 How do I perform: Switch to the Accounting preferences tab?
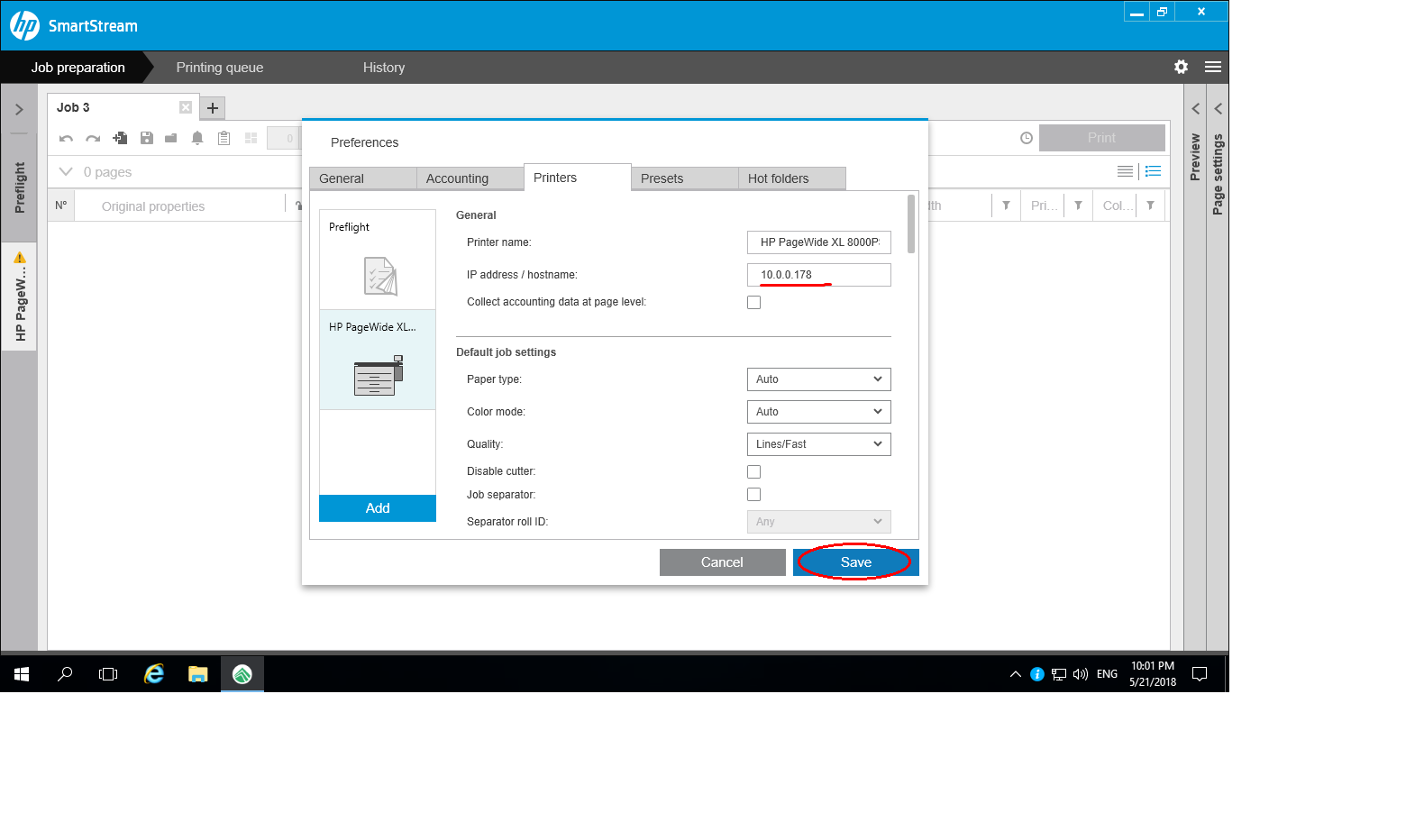tap(470, 178)
